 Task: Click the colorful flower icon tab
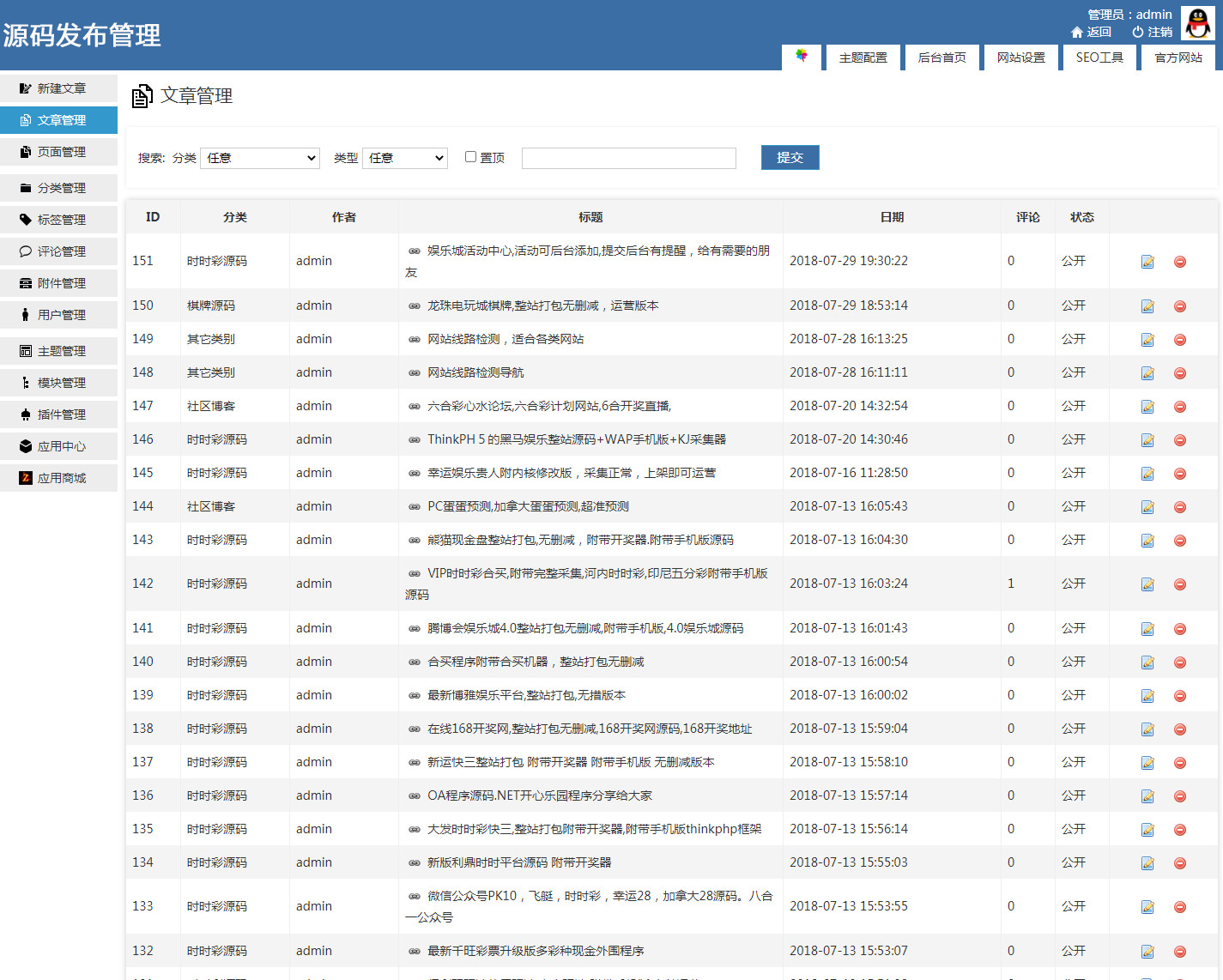point(802,57)
